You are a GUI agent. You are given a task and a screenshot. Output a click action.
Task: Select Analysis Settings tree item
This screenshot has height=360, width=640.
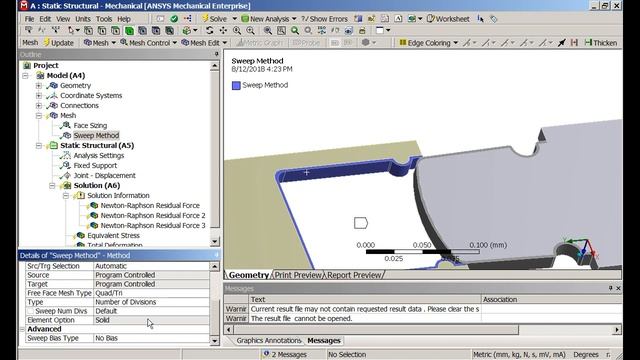[99, 156]
